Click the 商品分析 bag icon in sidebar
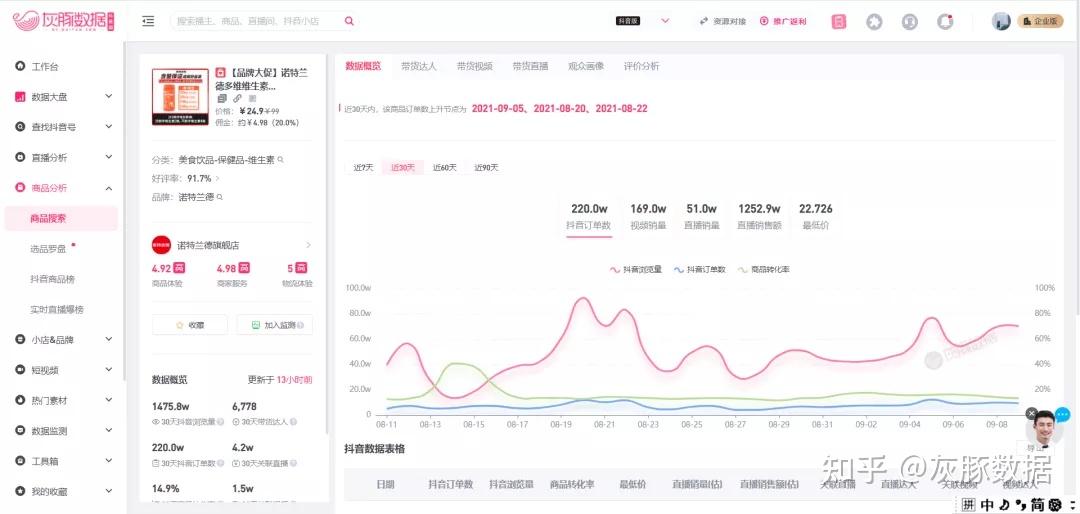The image size is (1080, 514). [x=20, y=188]
